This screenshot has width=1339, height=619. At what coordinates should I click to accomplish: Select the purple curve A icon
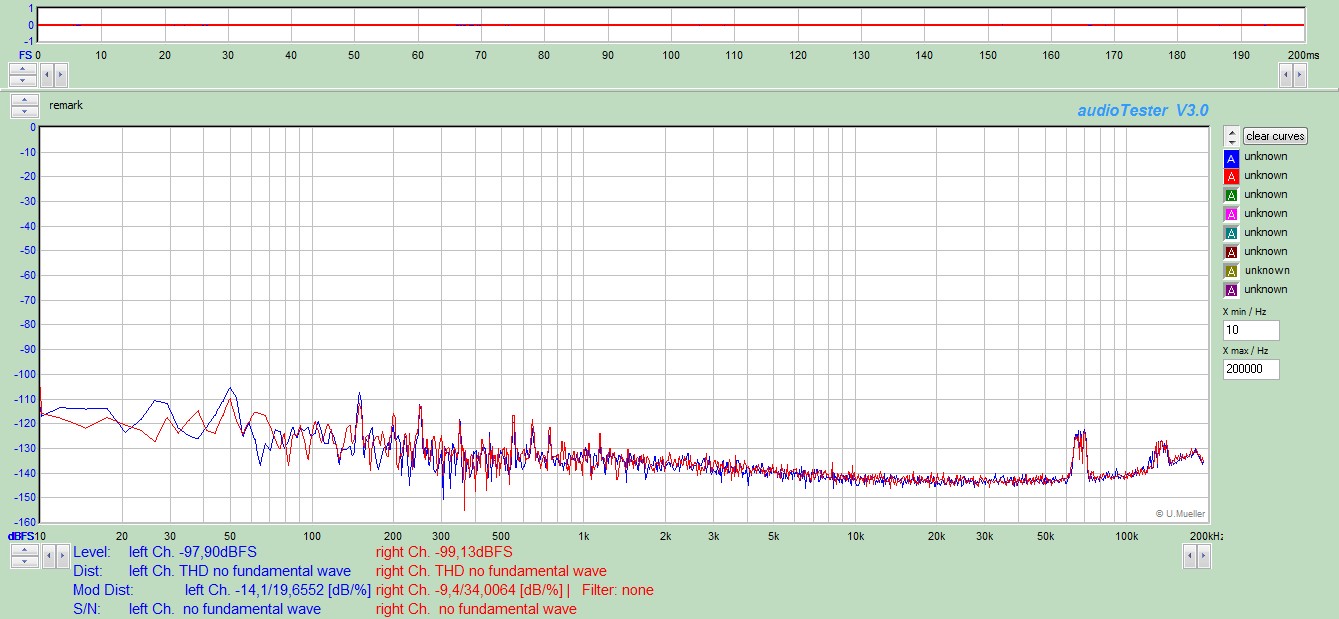(x=1231, y=291)
